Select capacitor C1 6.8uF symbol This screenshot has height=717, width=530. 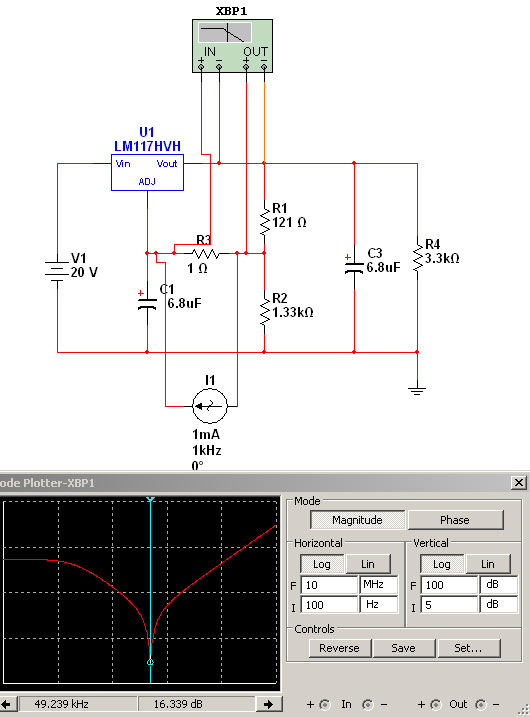coord(147,302)
